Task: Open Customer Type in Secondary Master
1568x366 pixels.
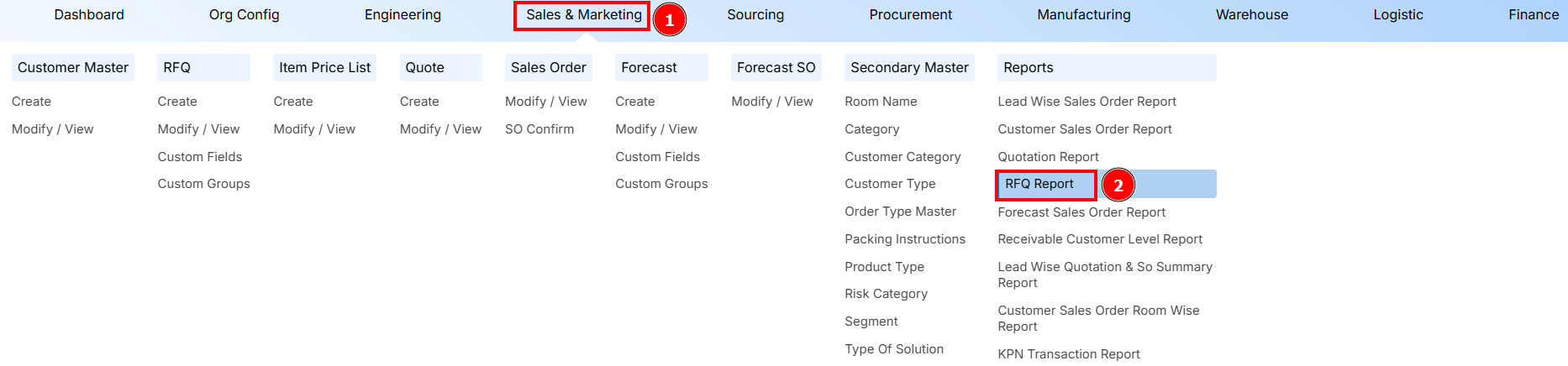Action: tap(890, 184)
